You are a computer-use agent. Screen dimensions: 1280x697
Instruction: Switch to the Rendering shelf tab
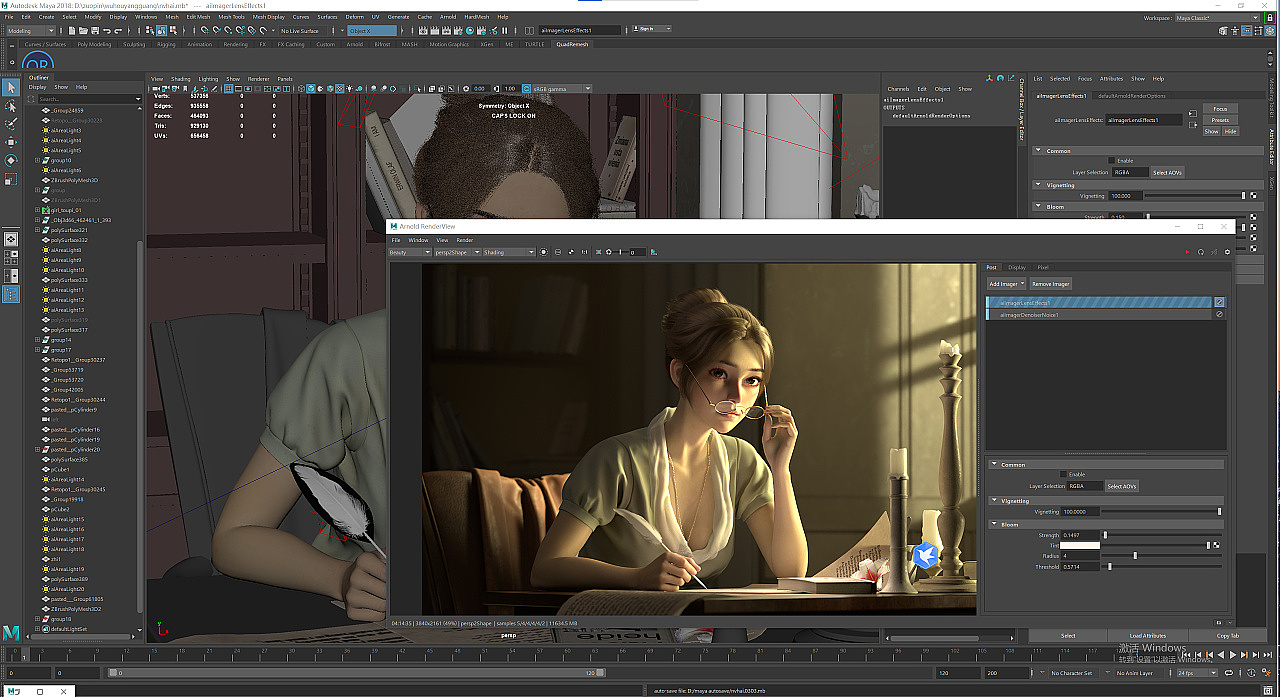coord(236,44)
